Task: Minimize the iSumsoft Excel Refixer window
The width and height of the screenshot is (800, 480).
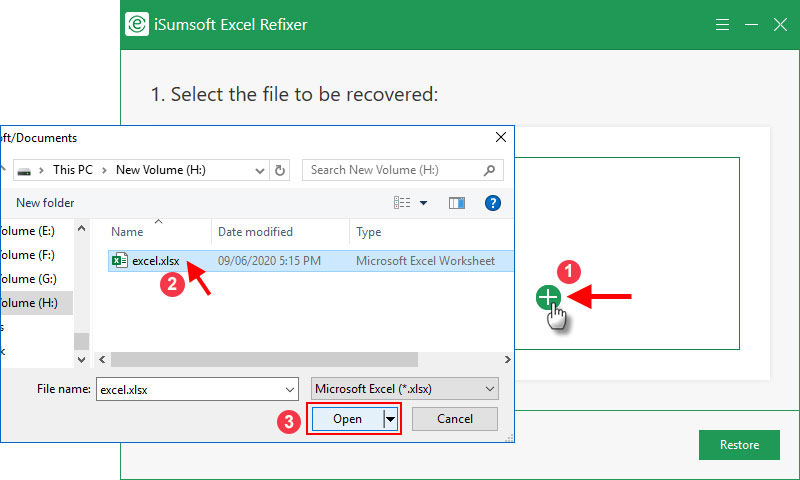Action: 751,24
